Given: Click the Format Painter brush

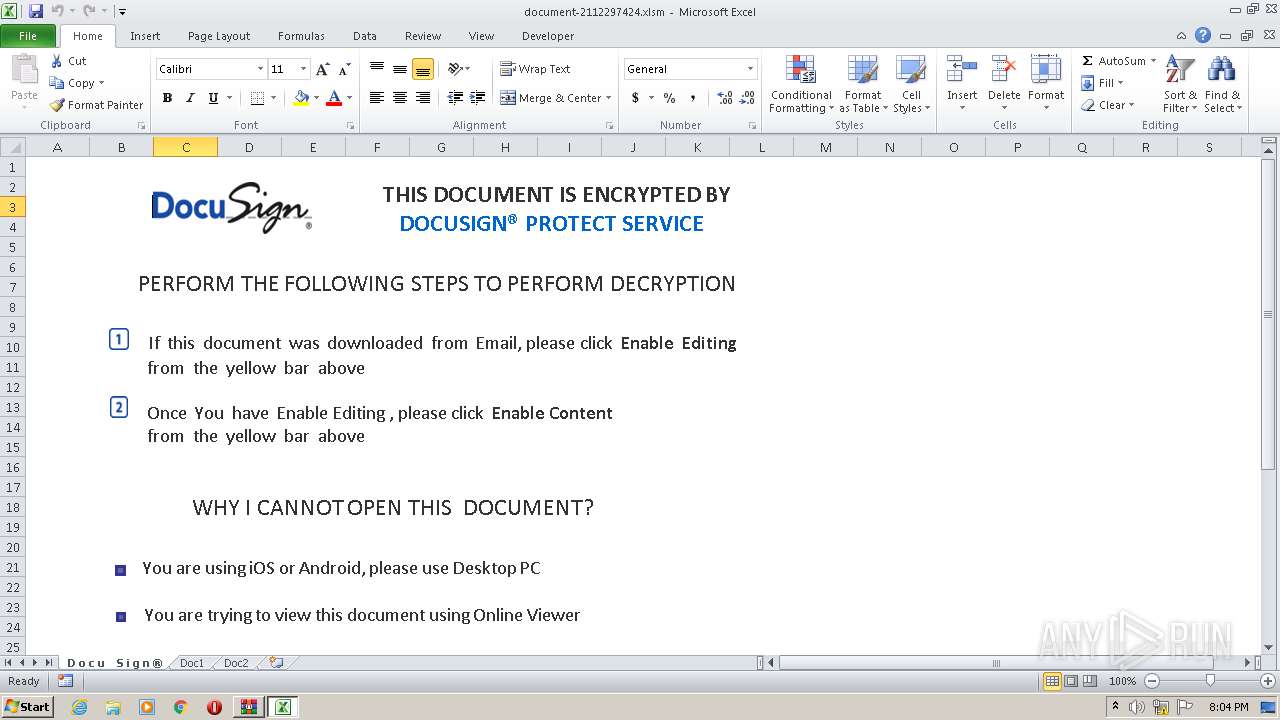Looking at the screenshot, I should tap(57, 105).
